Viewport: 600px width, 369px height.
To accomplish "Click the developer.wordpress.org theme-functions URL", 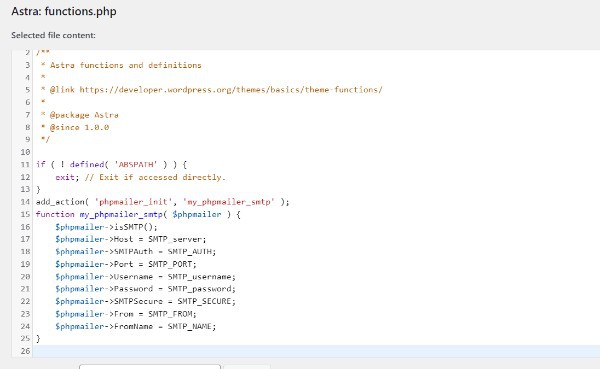I will 231,90.
